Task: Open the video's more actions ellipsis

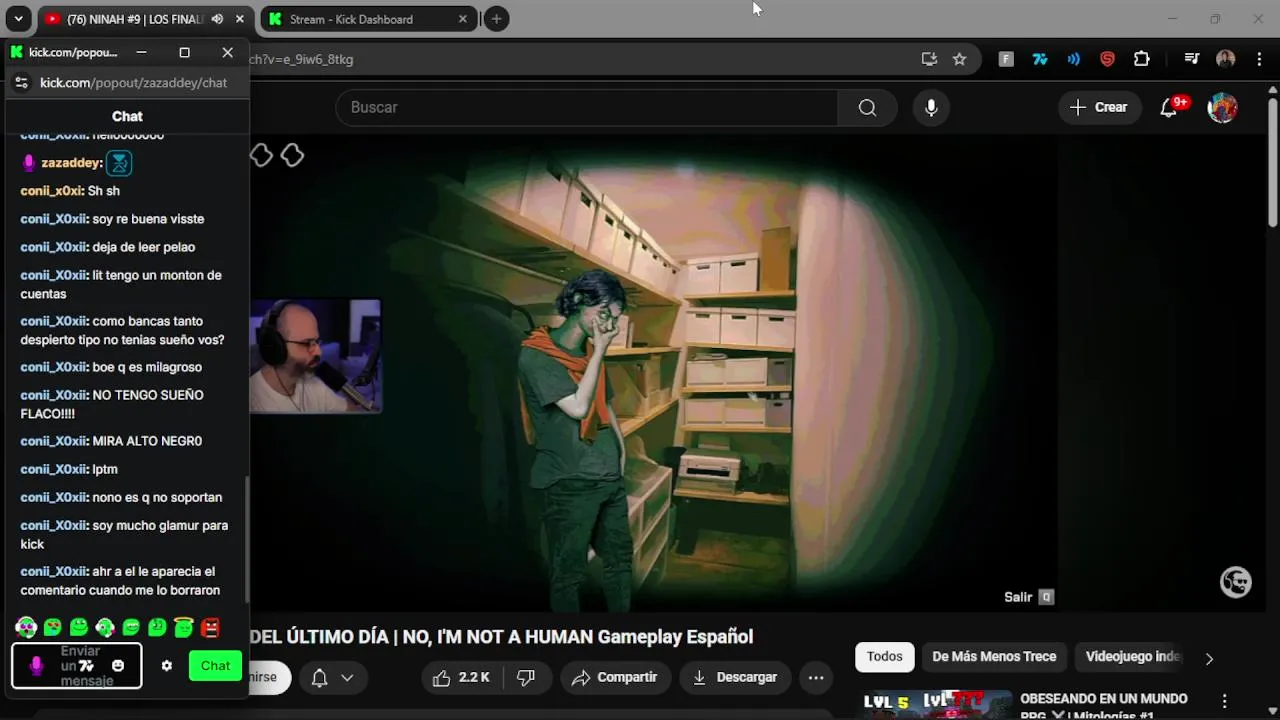Action: [816, 677]
